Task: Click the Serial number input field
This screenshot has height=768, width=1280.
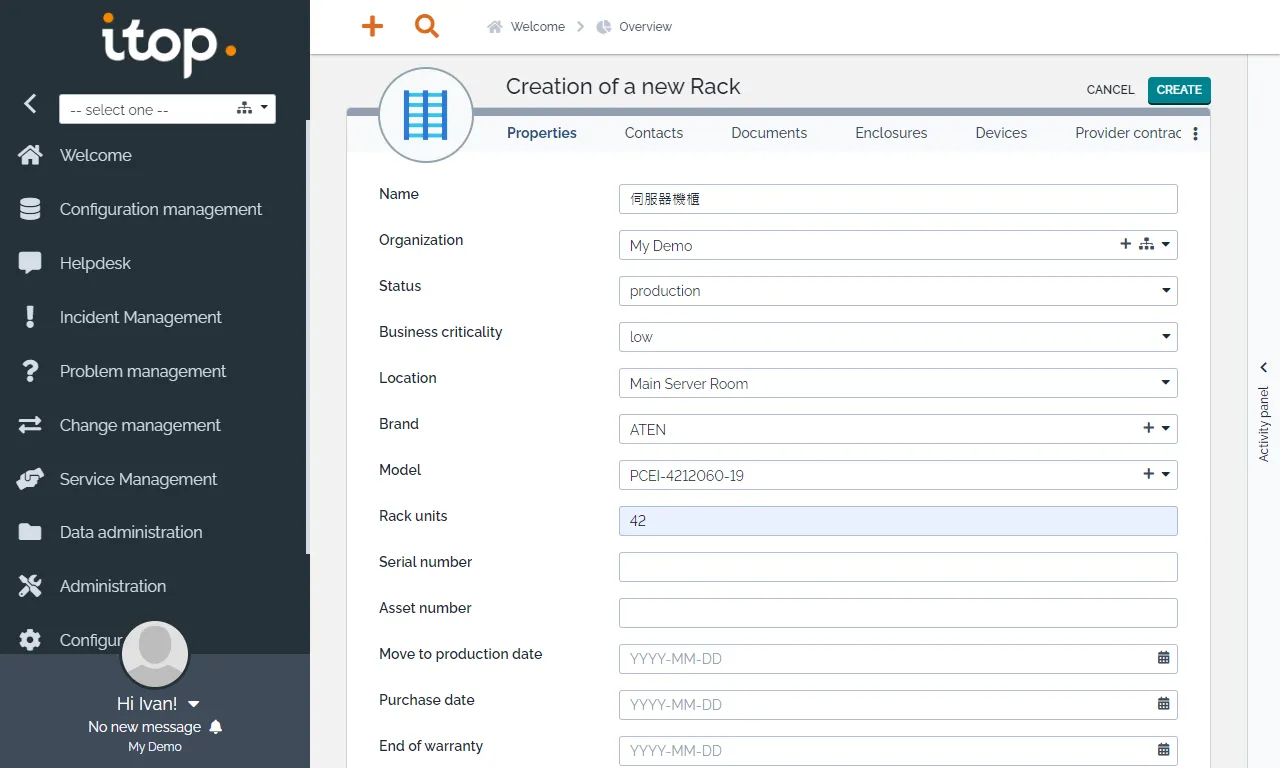Action: [x=898, y=567]
